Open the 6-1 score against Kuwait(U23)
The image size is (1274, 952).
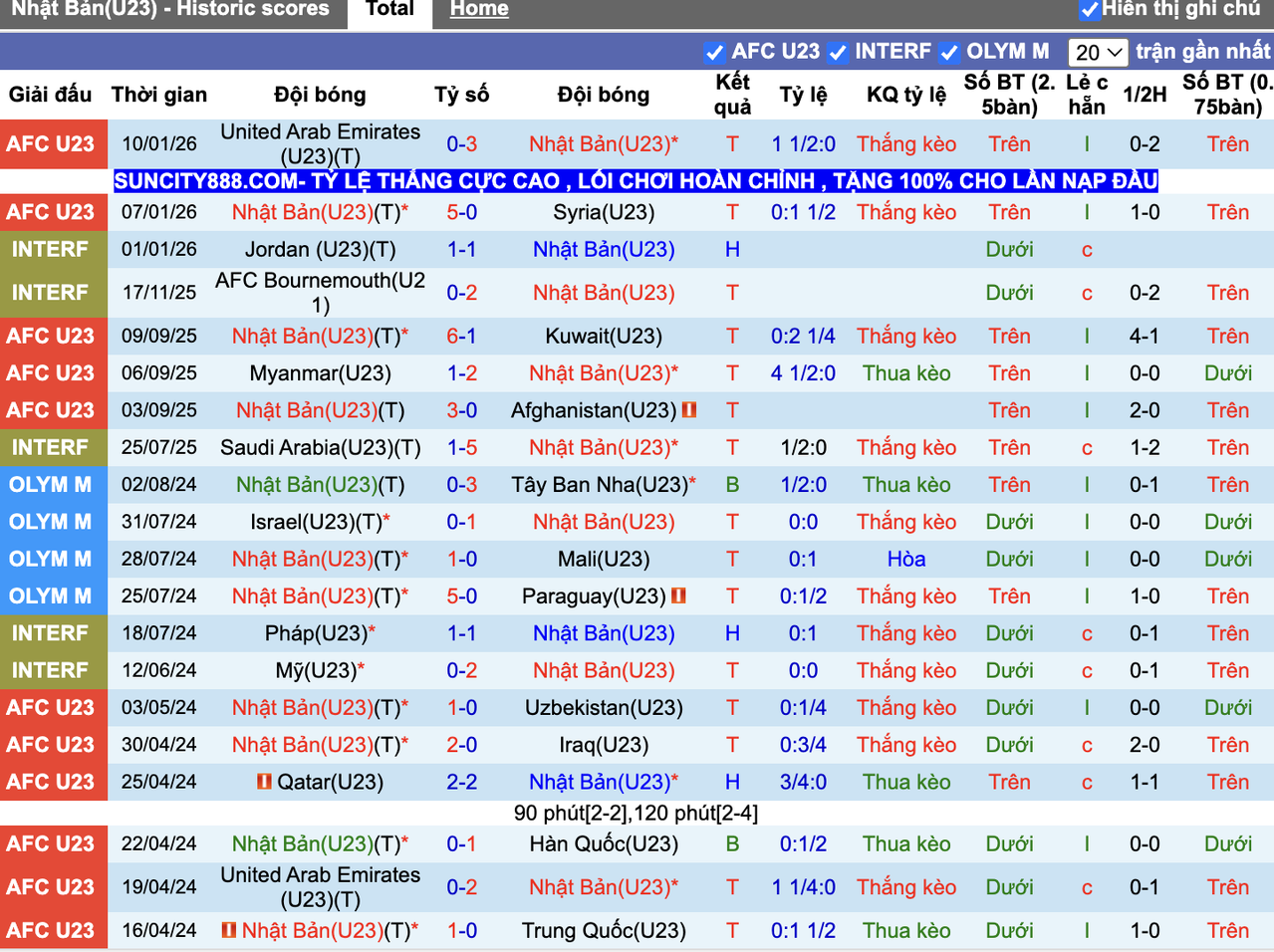(461, 337)
